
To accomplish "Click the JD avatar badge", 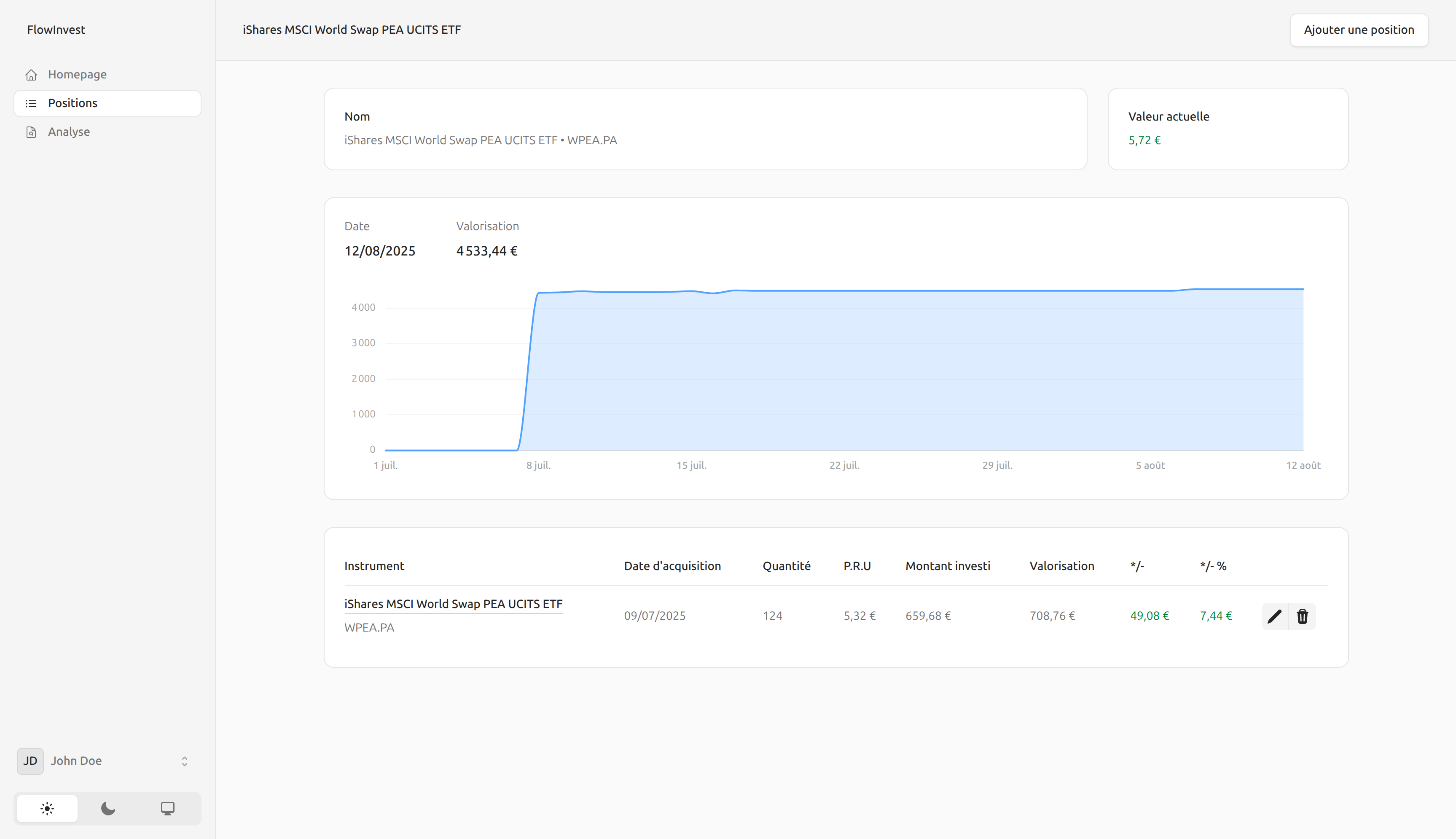I will 30,761.
